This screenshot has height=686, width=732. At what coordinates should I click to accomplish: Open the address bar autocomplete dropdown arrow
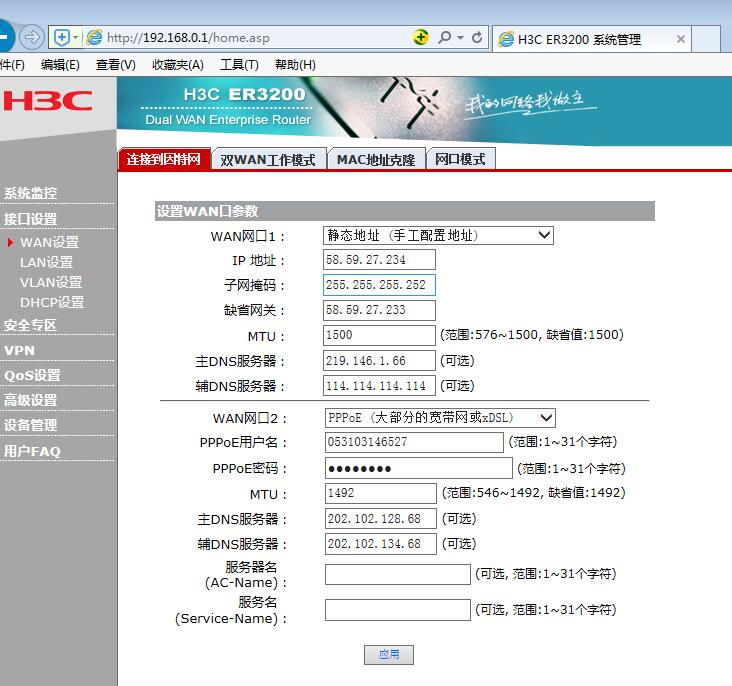click(460, 37)
